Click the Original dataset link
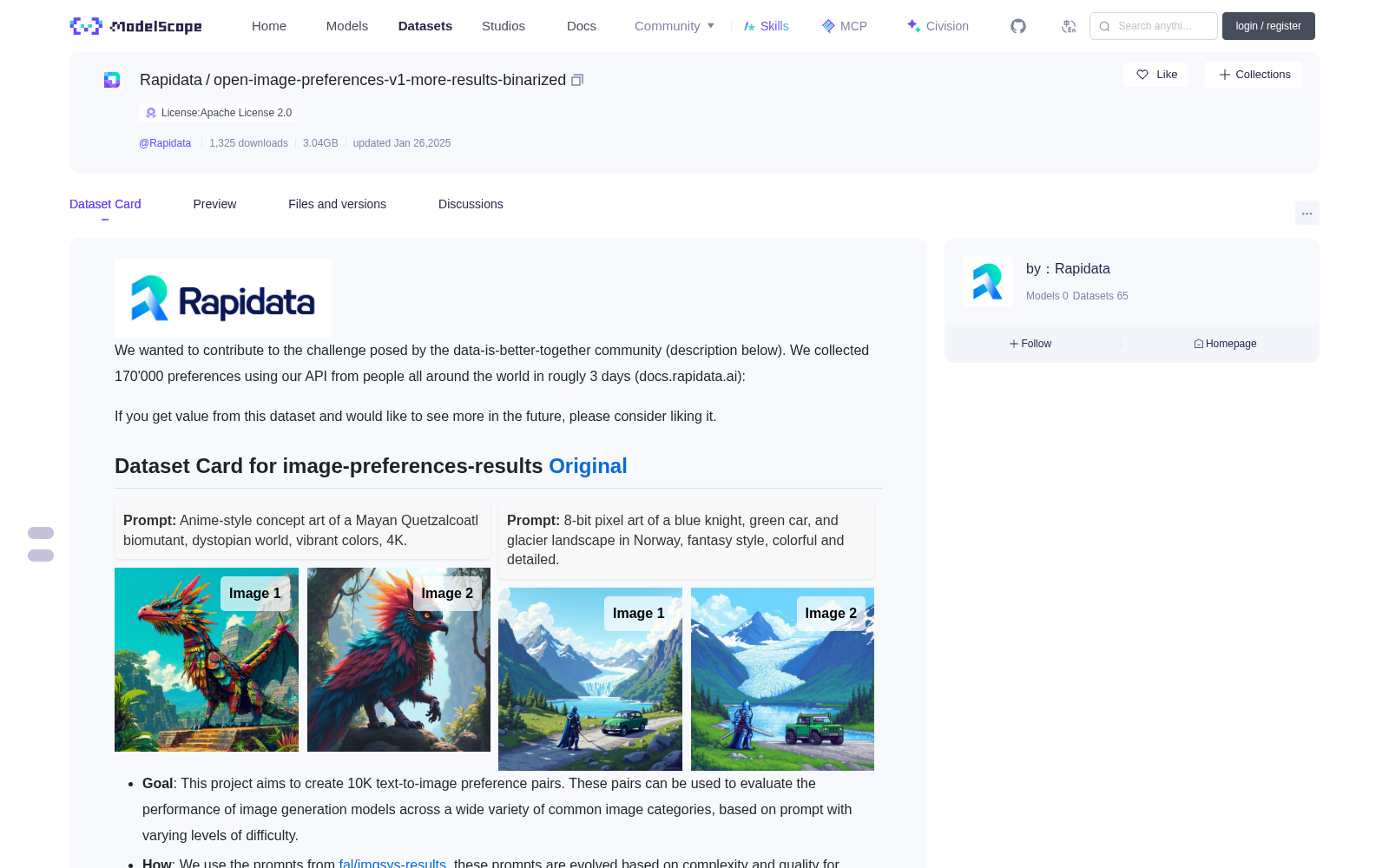Viewport: 1389px width, 868px height. coord(588,466)
